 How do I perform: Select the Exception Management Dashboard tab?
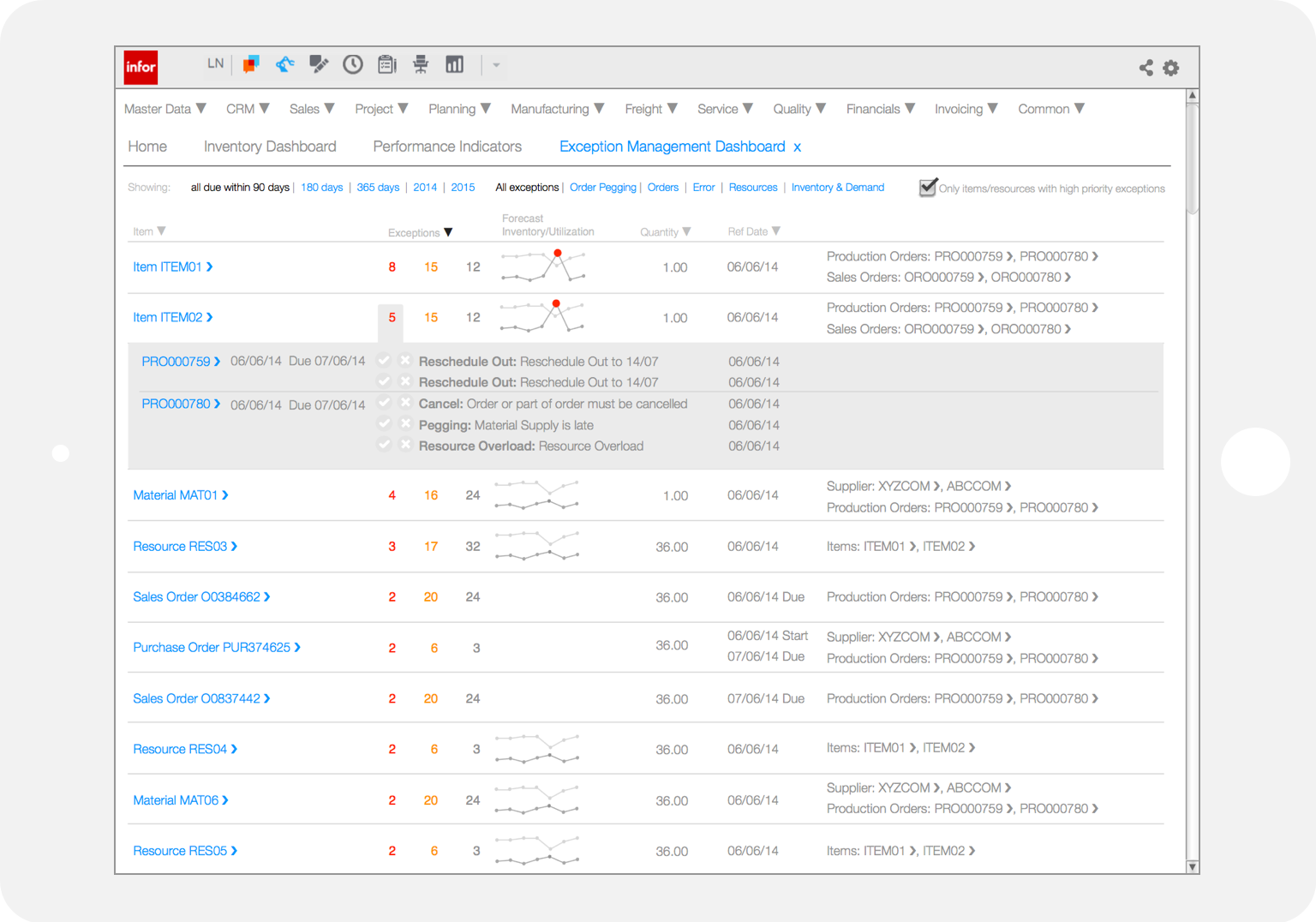click(x=672, y=147)
